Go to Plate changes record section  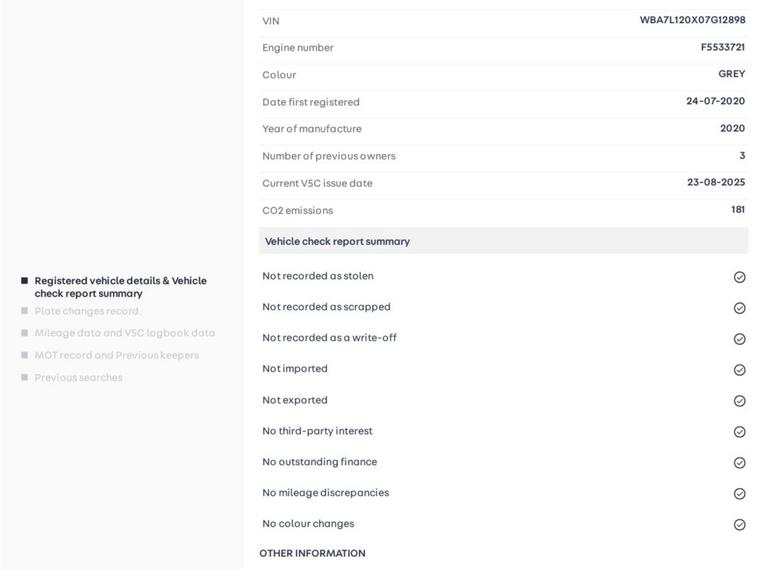click(x=88, y=311)
